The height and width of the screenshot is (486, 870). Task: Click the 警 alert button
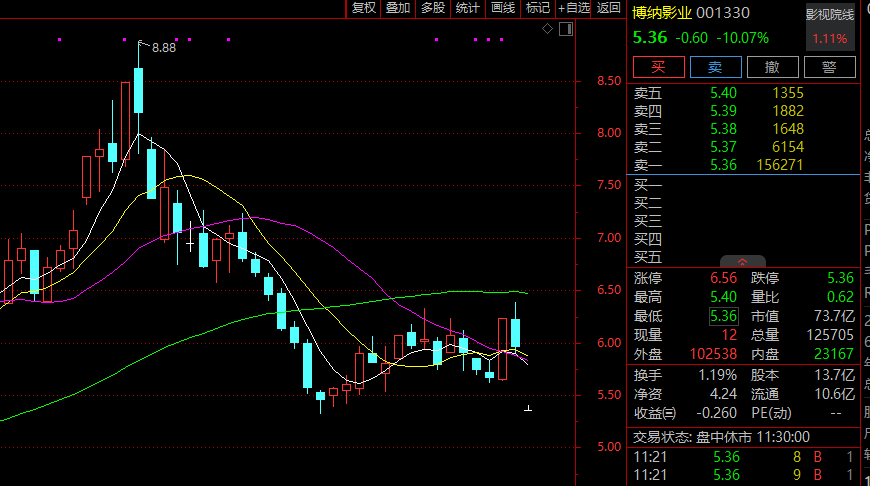(829, 67)
